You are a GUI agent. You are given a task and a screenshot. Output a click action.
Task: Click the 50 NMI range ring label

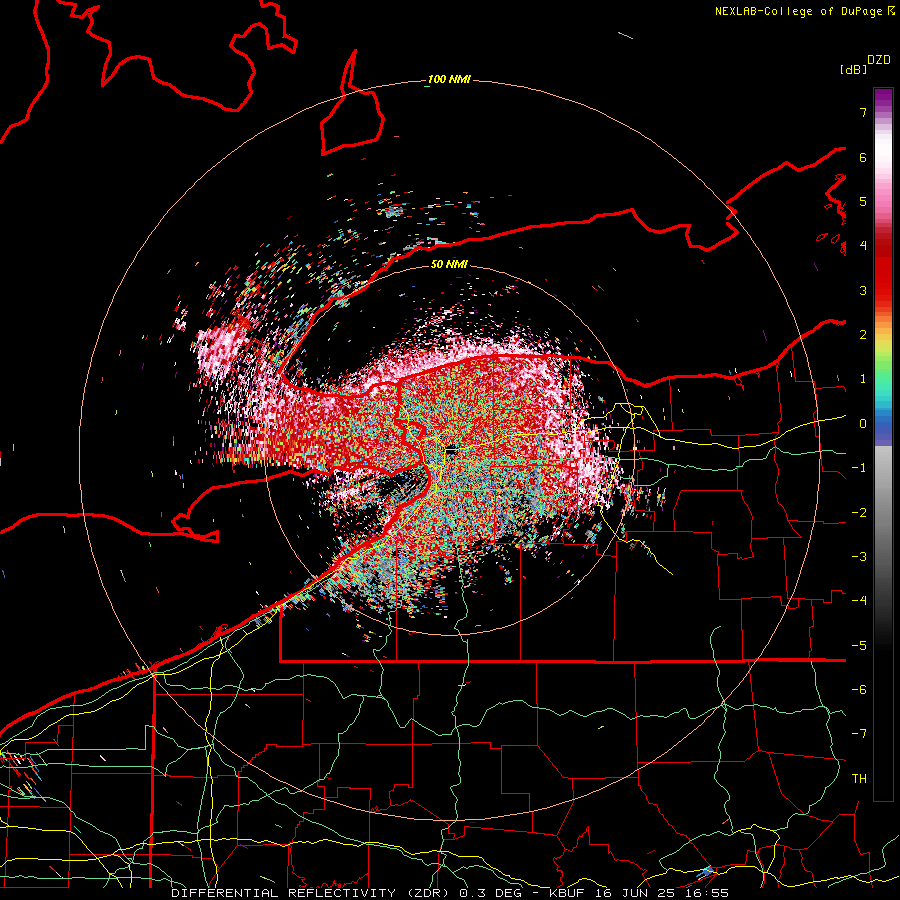coord(449,264)
